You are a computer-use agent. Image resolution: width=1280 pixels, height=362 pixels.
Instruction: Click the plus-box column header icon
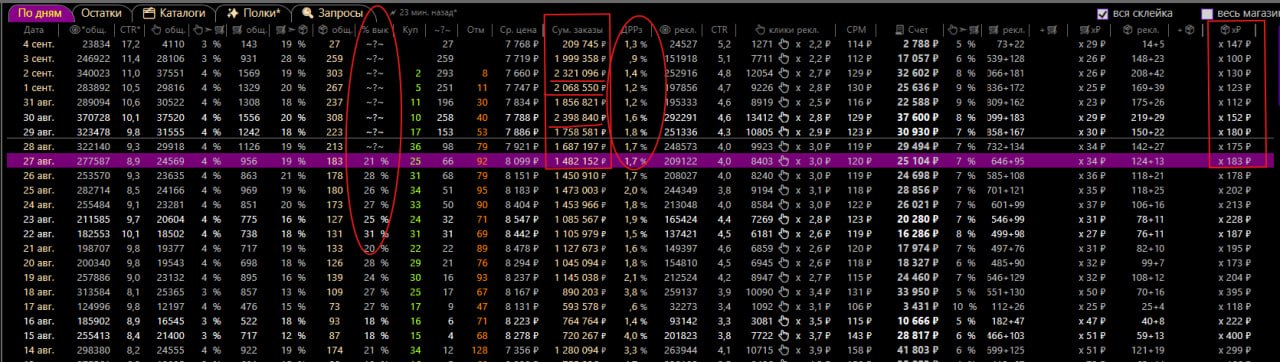coord(1187,31)
